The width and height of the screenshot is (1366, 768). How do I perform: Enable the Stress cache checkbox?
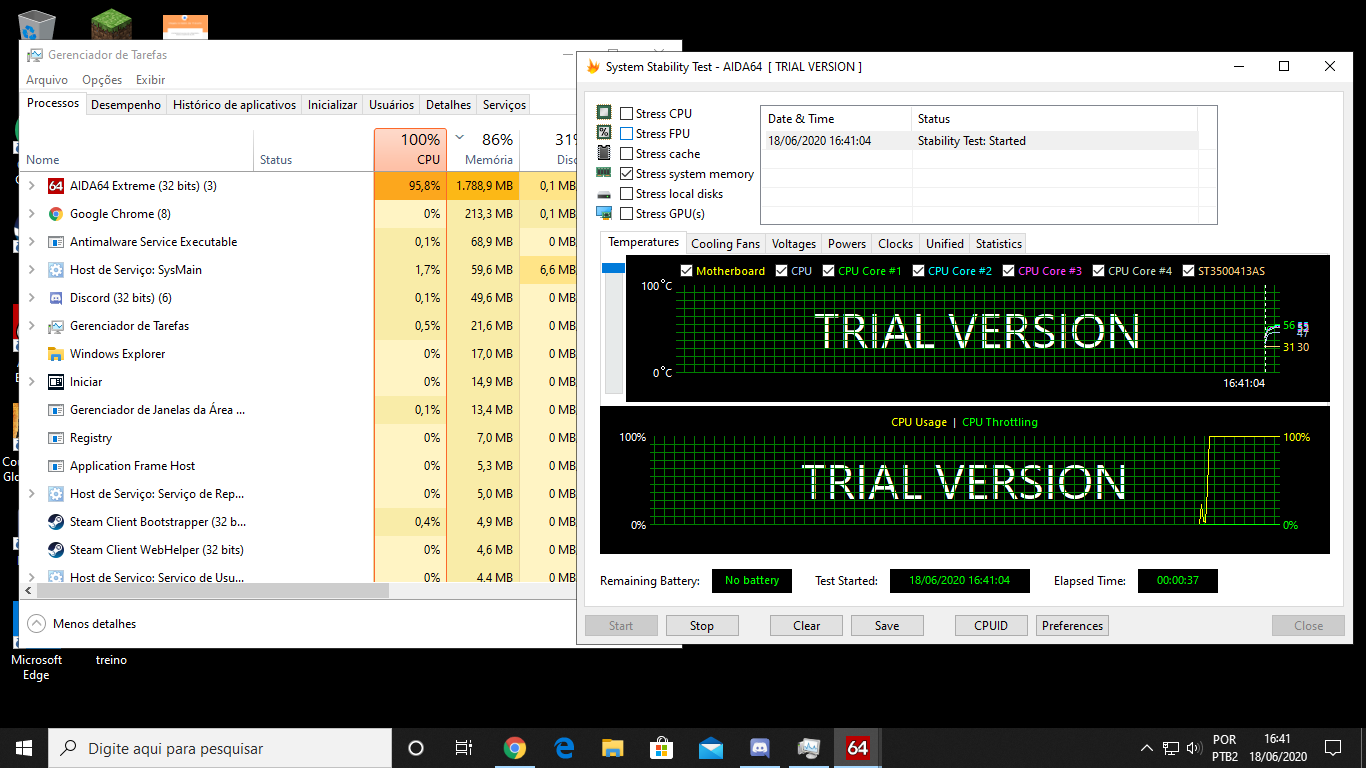pos(626,154)
